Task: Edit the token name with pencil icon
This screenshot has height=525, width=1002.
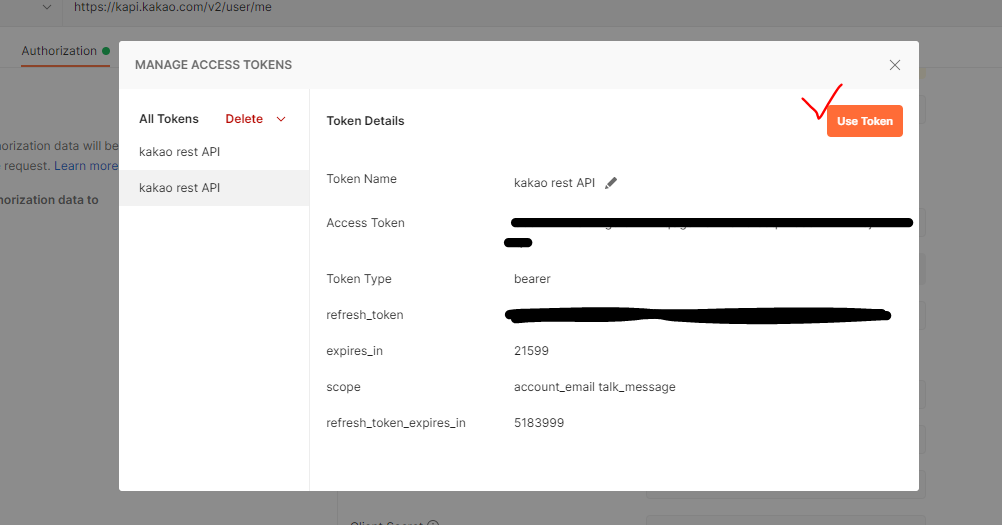Action: tap(611, 183)
